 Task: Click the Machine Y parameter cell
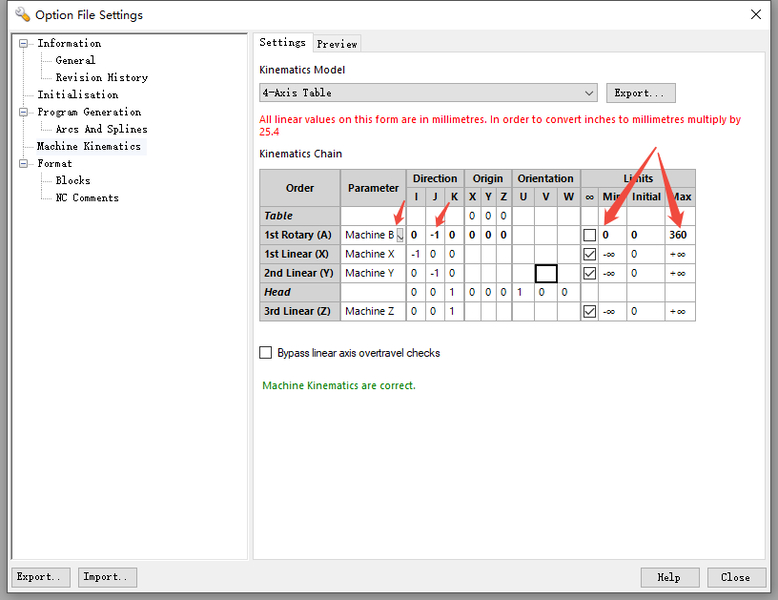pyautogui.click(x=373, y=273)
